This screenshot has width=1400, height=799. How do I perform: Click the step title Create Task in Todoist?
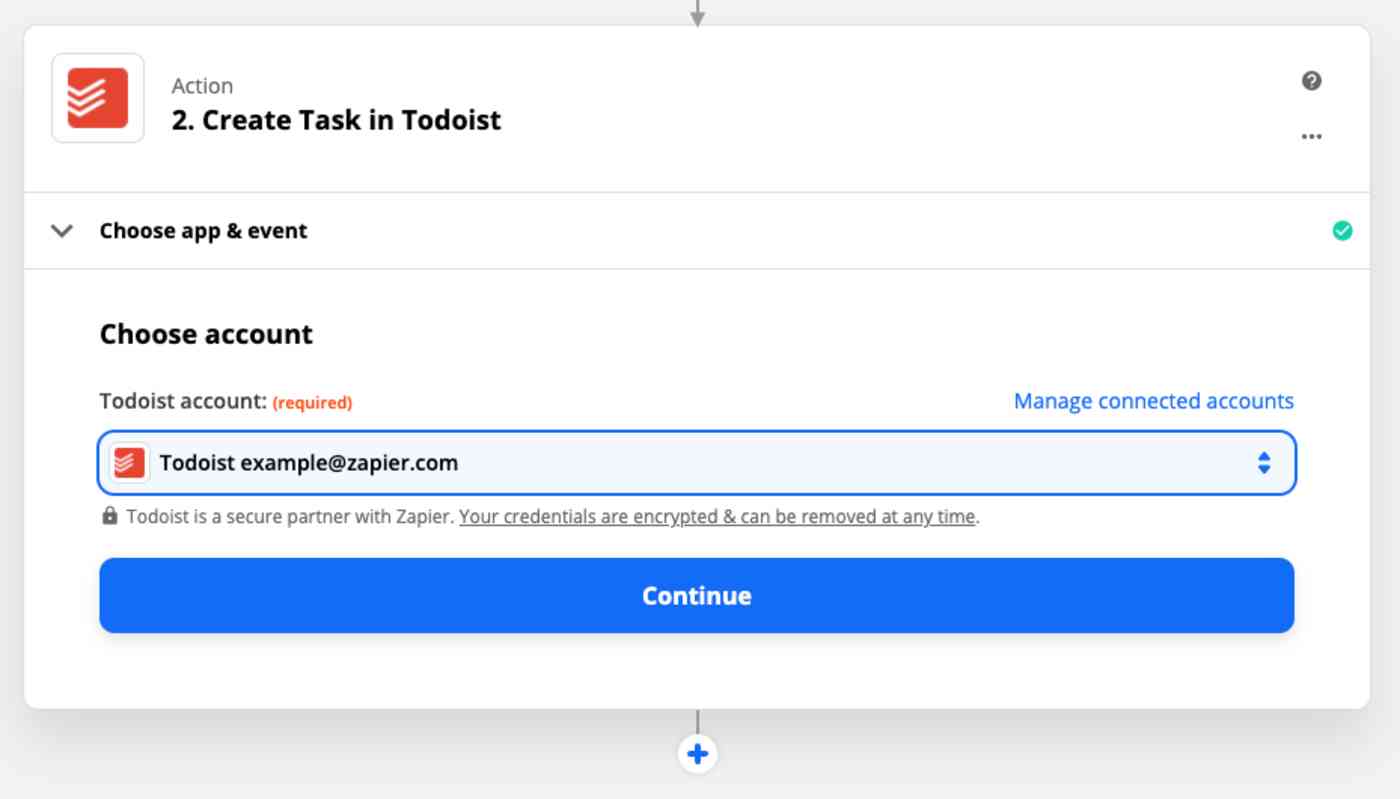click(x=336, y=120)
